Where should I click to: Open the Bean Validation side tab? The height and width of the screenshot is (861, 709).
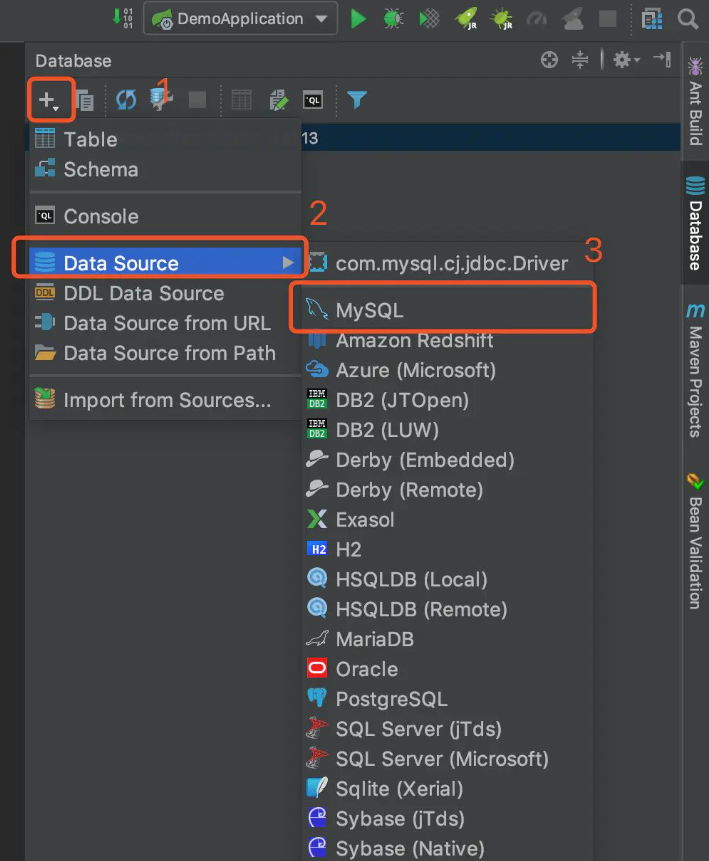pos(695,541)
